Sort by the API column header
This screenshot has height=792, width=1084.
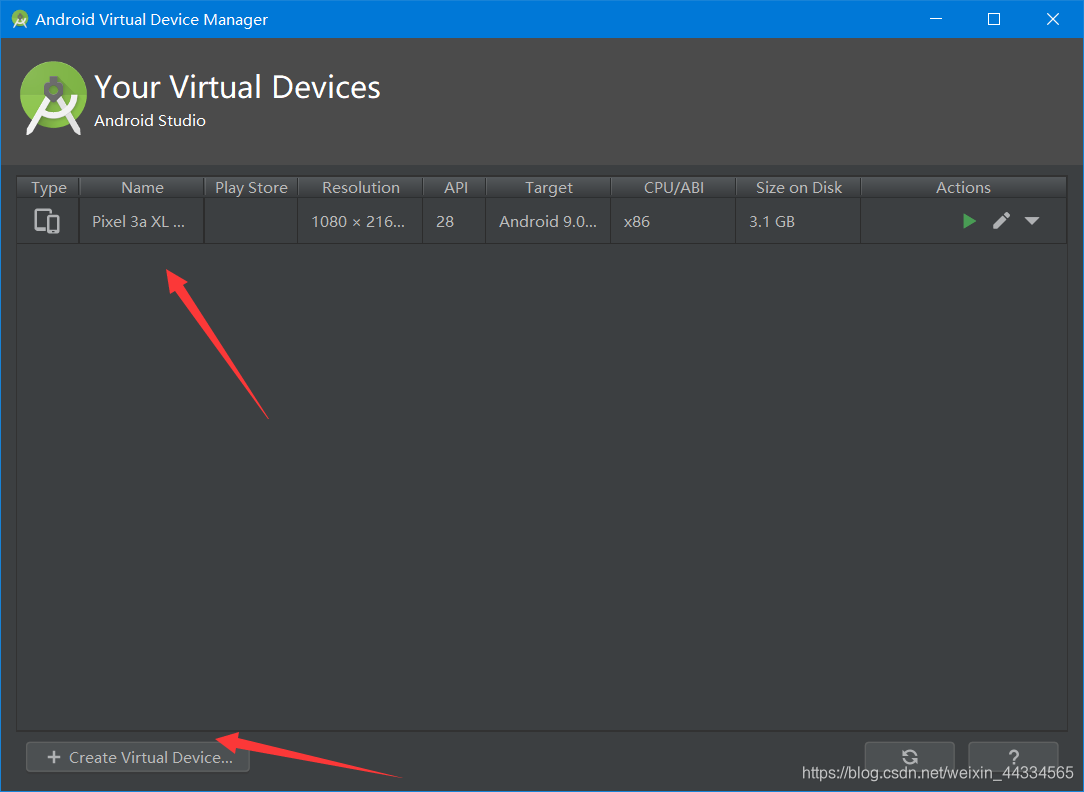[x=456, y=187]
